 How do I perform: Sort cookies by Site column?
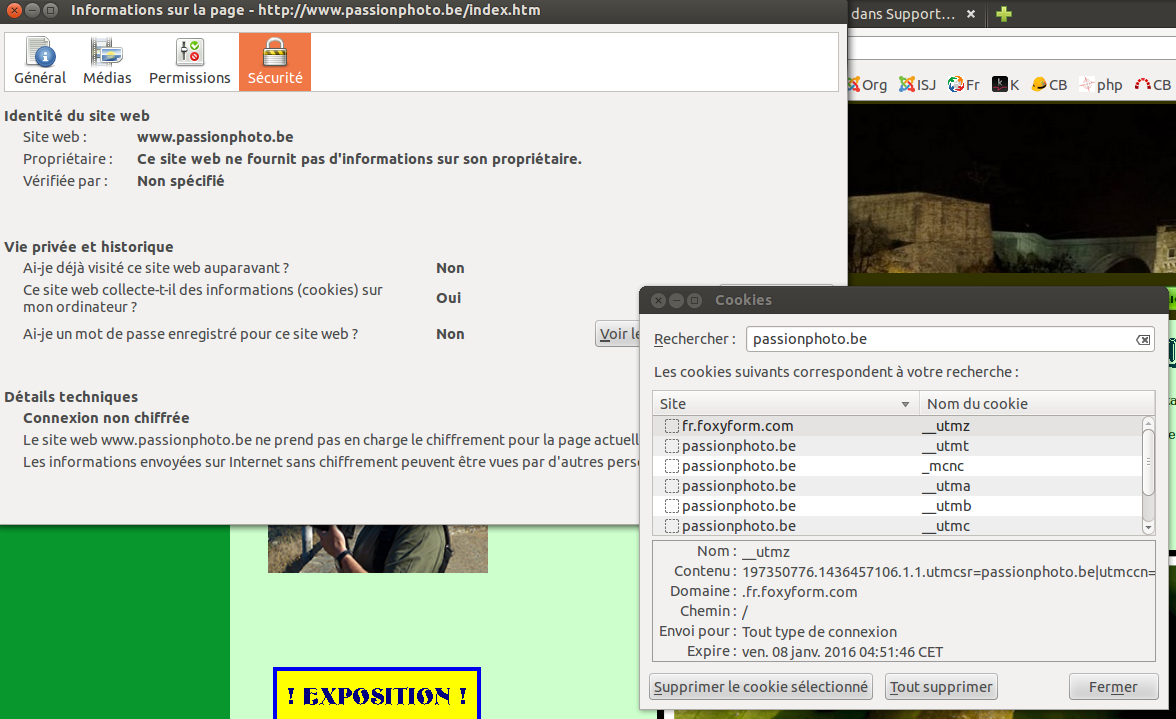(780, 404)
